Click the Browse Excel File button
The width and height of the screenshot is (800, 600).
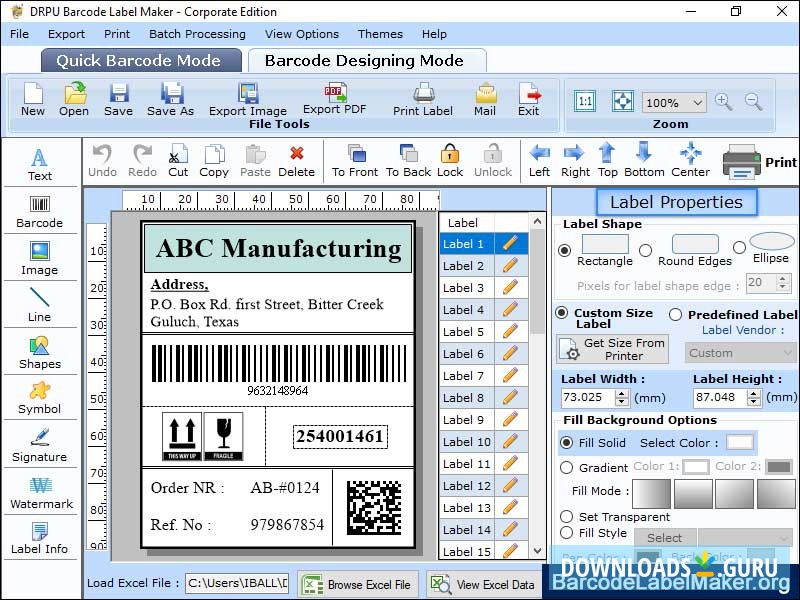coord(356,584)
